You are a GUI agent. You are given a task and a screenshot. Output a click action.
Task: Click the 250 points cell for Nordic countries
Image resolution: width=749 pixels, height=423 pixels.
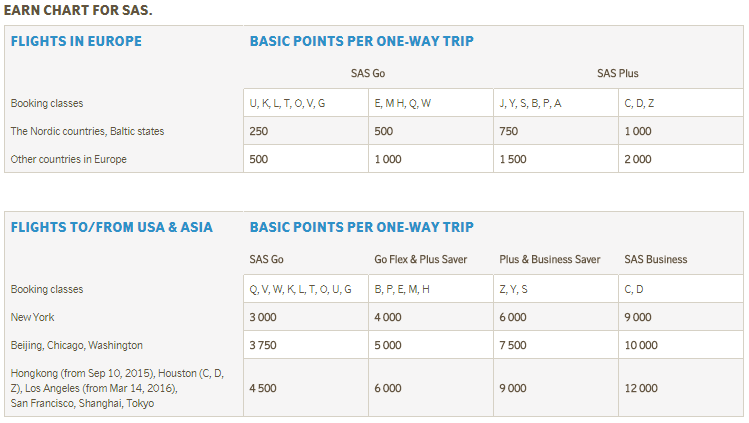[x=259, y=131]
